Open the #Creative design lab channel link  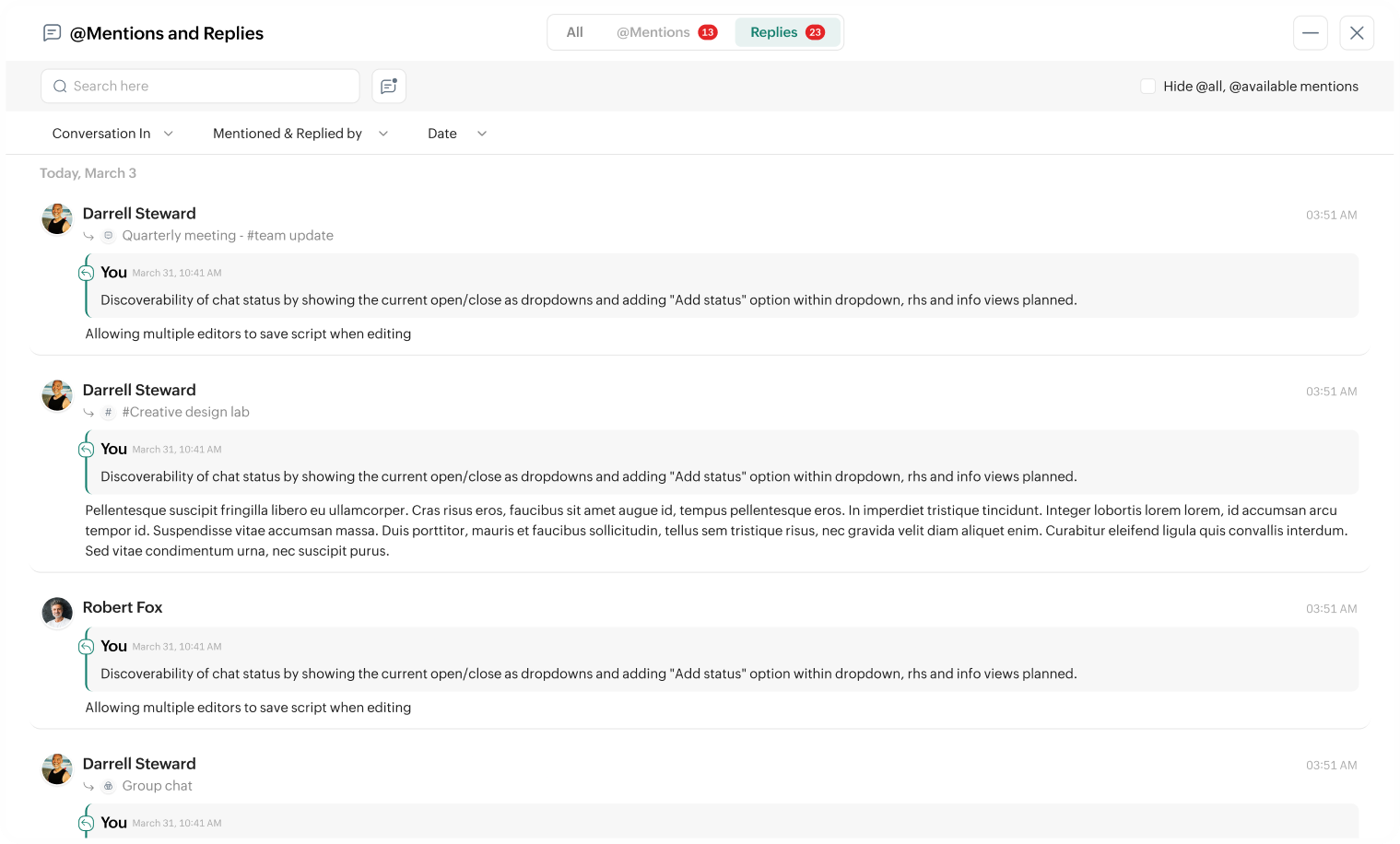[x=185, y=413]
